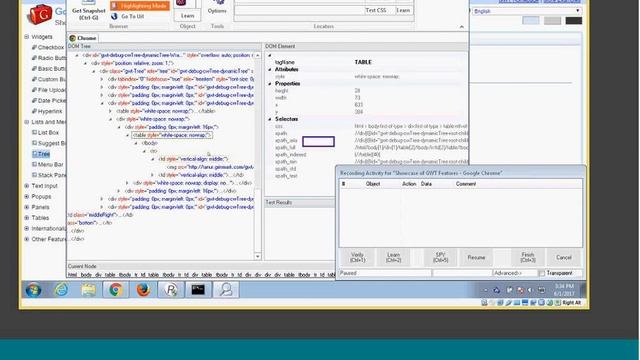The width and height of the screenshot is (640, 360).
Task: Open the Radio Button widget item
Action: [x=49, y=58]
